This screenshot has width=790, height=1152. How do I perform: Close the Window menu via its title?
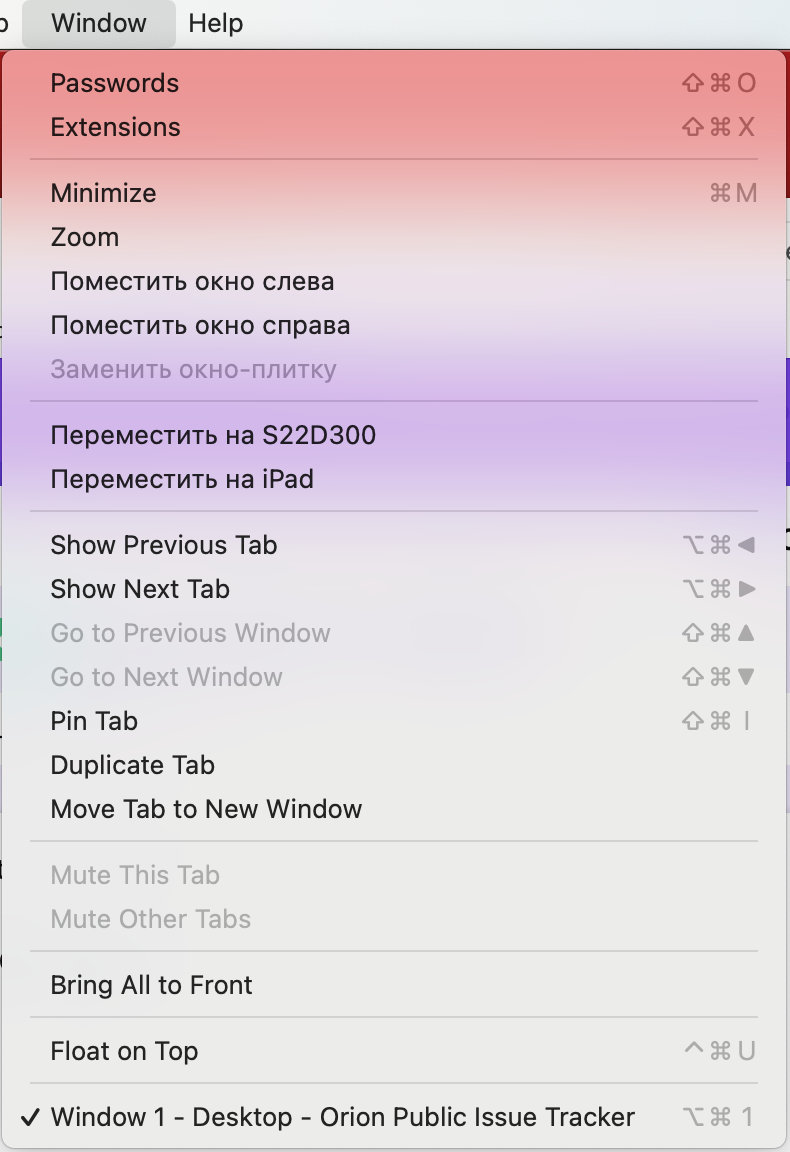(x=99, y=23)
